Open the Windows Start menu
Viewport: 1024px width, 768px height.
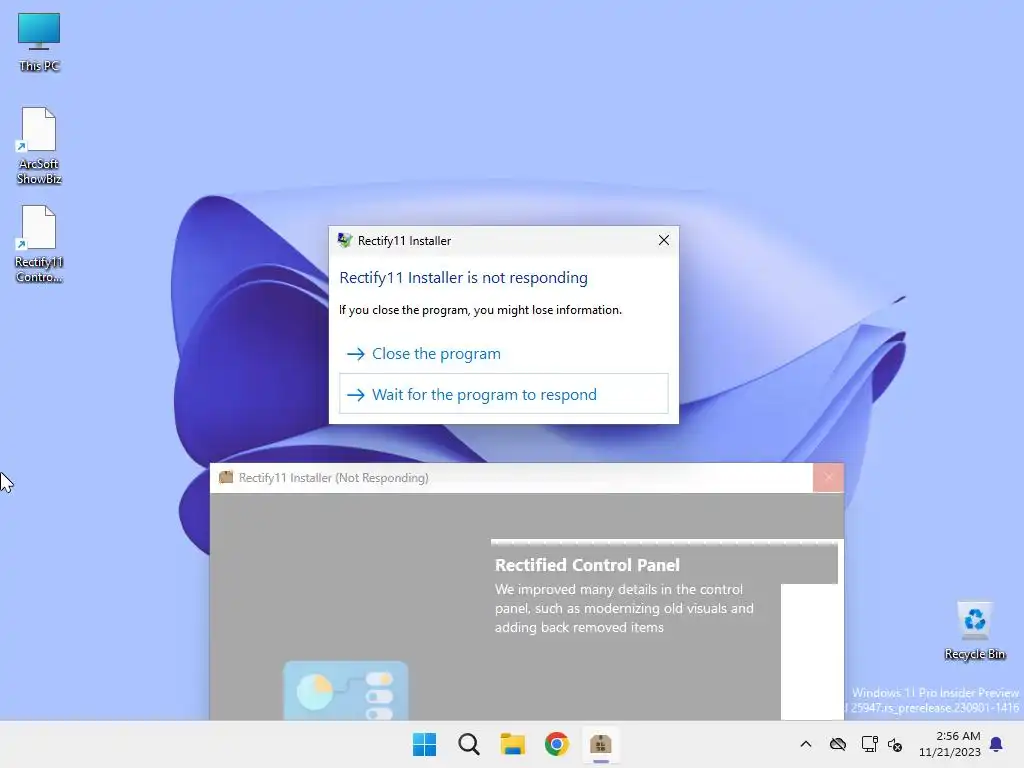click(x=424, y=744)
